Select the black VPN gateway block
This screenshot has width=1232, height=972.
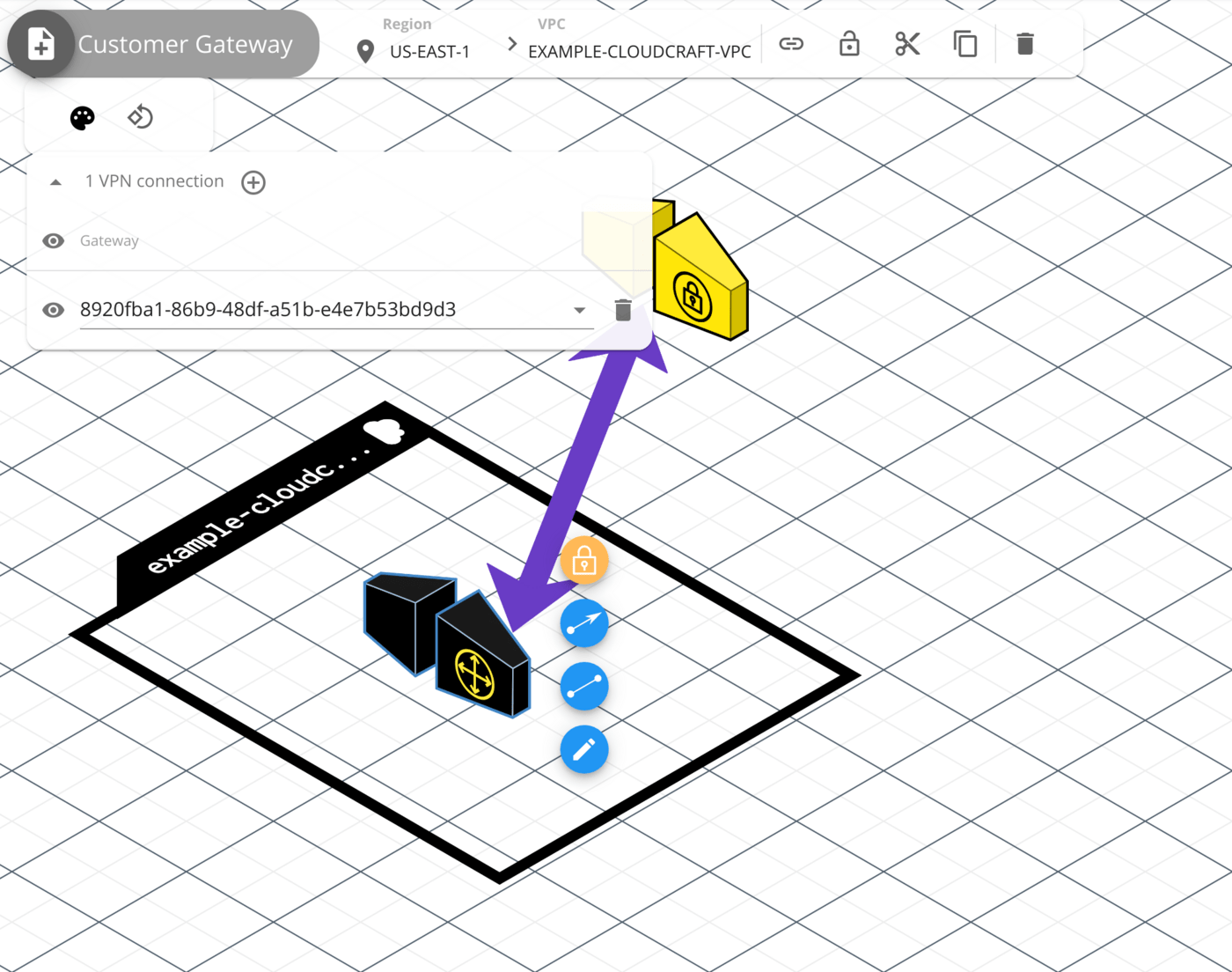coord(481,656)
